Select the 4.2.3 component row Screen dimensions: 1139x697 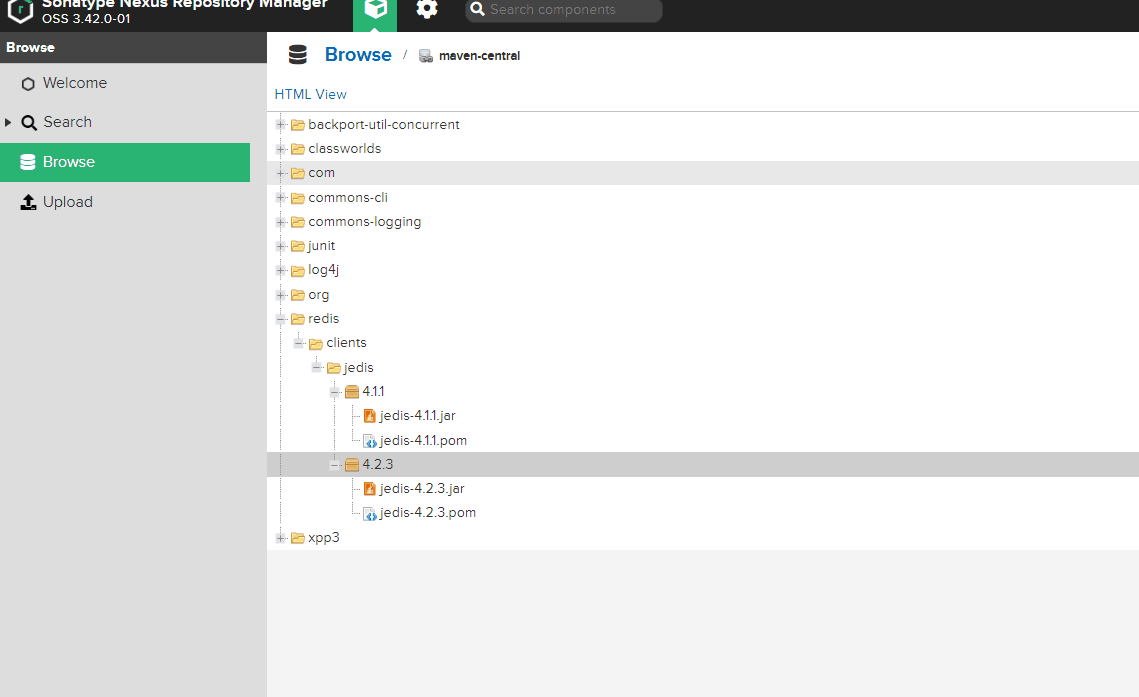tap(703, 464)
